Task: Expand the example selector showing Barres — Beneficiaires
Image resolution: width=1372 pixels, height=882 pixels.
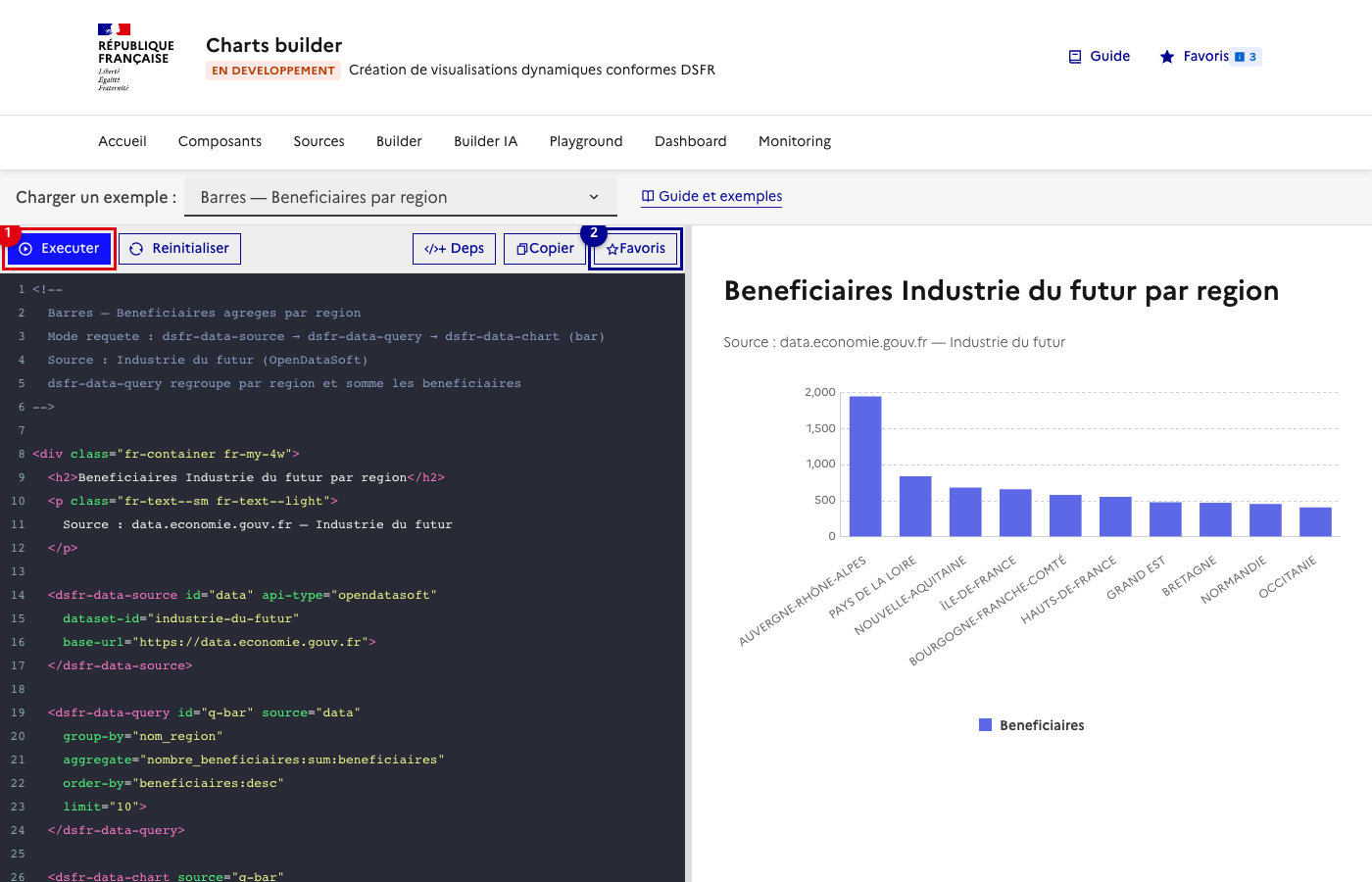Action: (x=401, y=196)
